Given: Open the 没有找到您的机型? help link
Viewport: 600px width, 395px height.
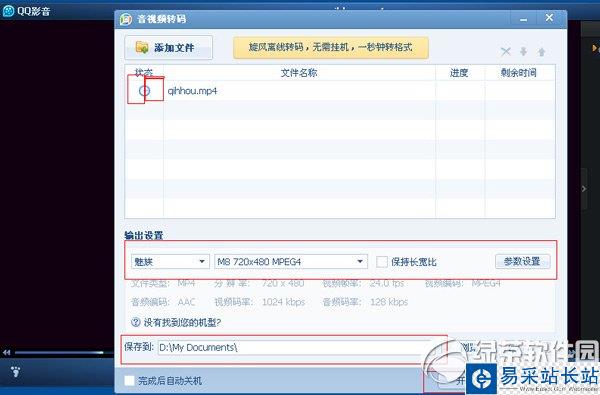Looking at the screenshot, I should click(x=182, y=323).
